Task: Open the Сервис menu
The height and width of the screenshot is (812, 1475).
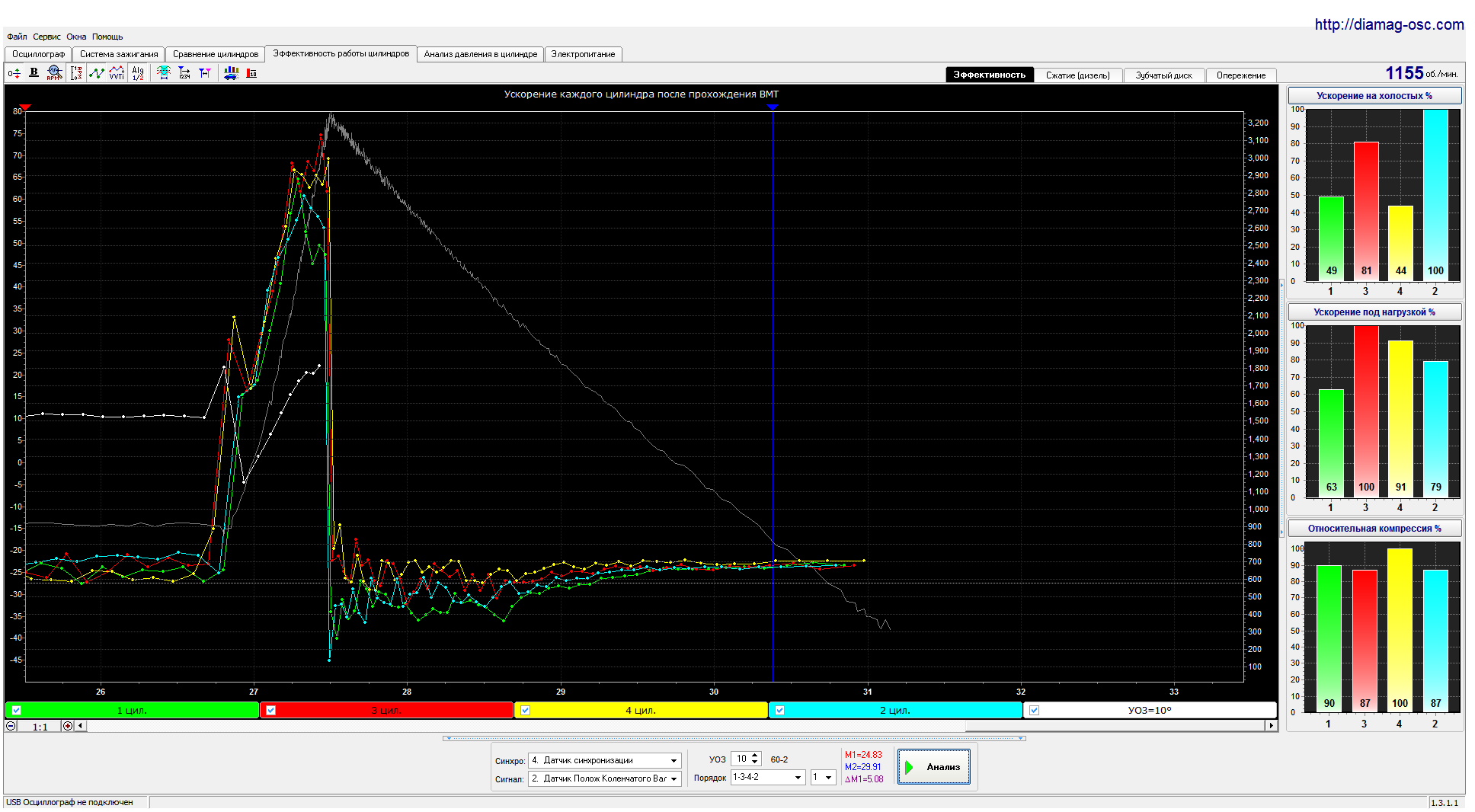Action: [x=46, y=37]
